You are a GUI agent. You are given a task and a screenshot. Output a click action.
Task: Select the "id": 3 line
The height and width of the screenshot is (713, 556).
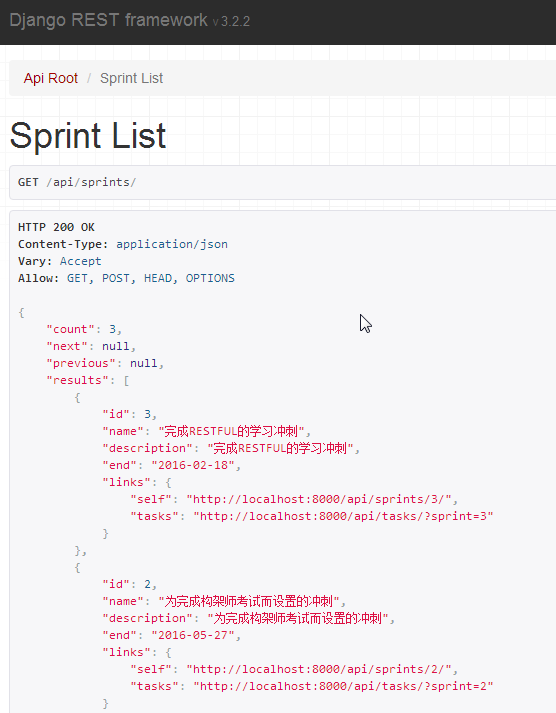point(130,414)
